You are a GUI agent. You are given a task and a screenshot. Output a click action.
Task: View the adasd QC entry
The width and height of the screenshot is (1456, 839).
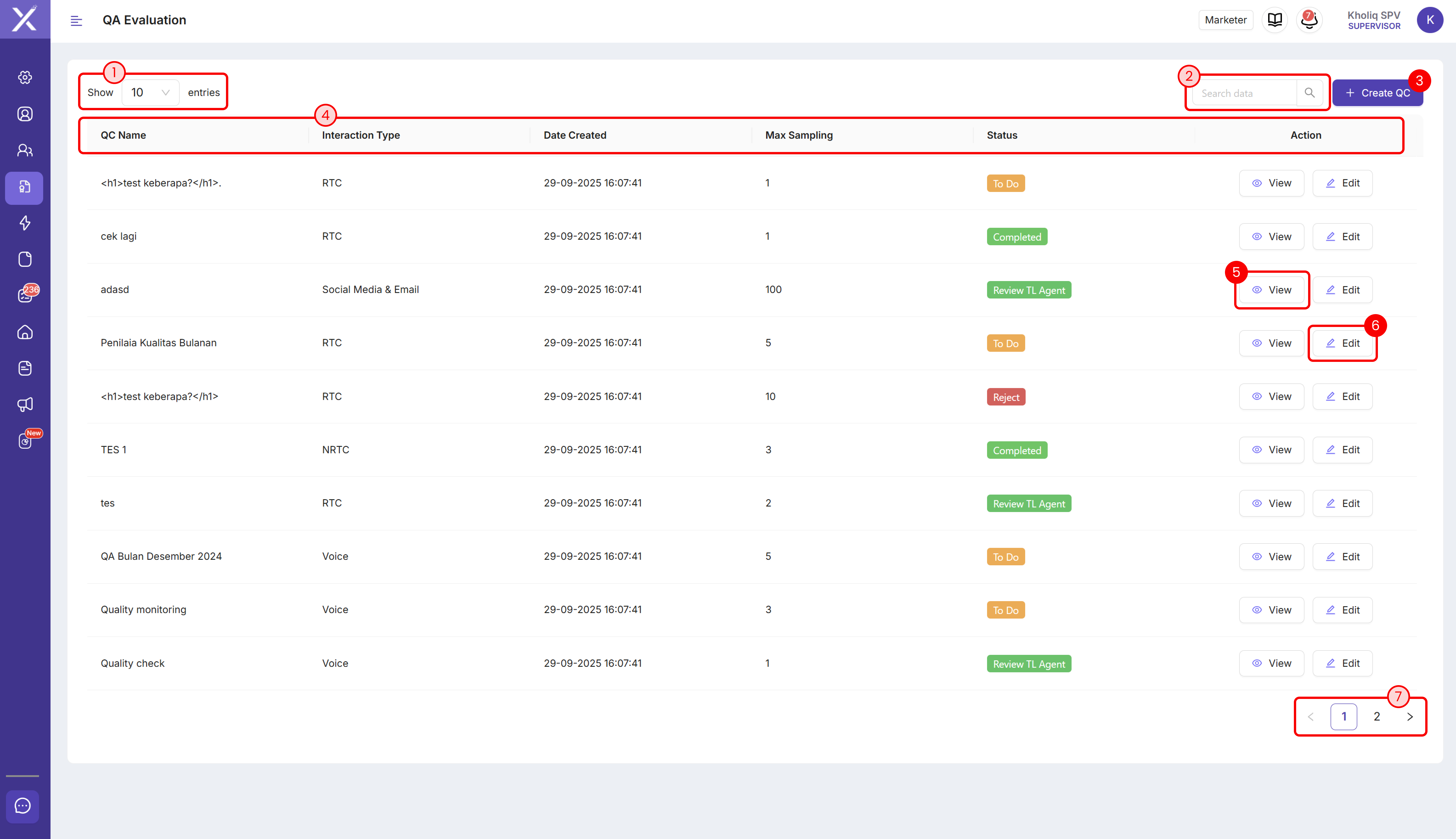pos(1271,290)
